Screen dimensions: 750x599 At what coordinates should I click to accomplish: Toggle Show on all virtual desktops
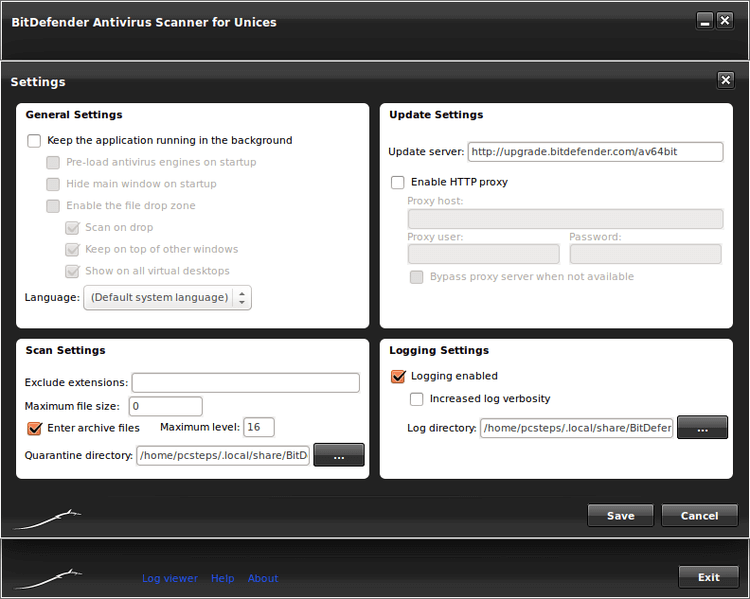tap(72, 271)
